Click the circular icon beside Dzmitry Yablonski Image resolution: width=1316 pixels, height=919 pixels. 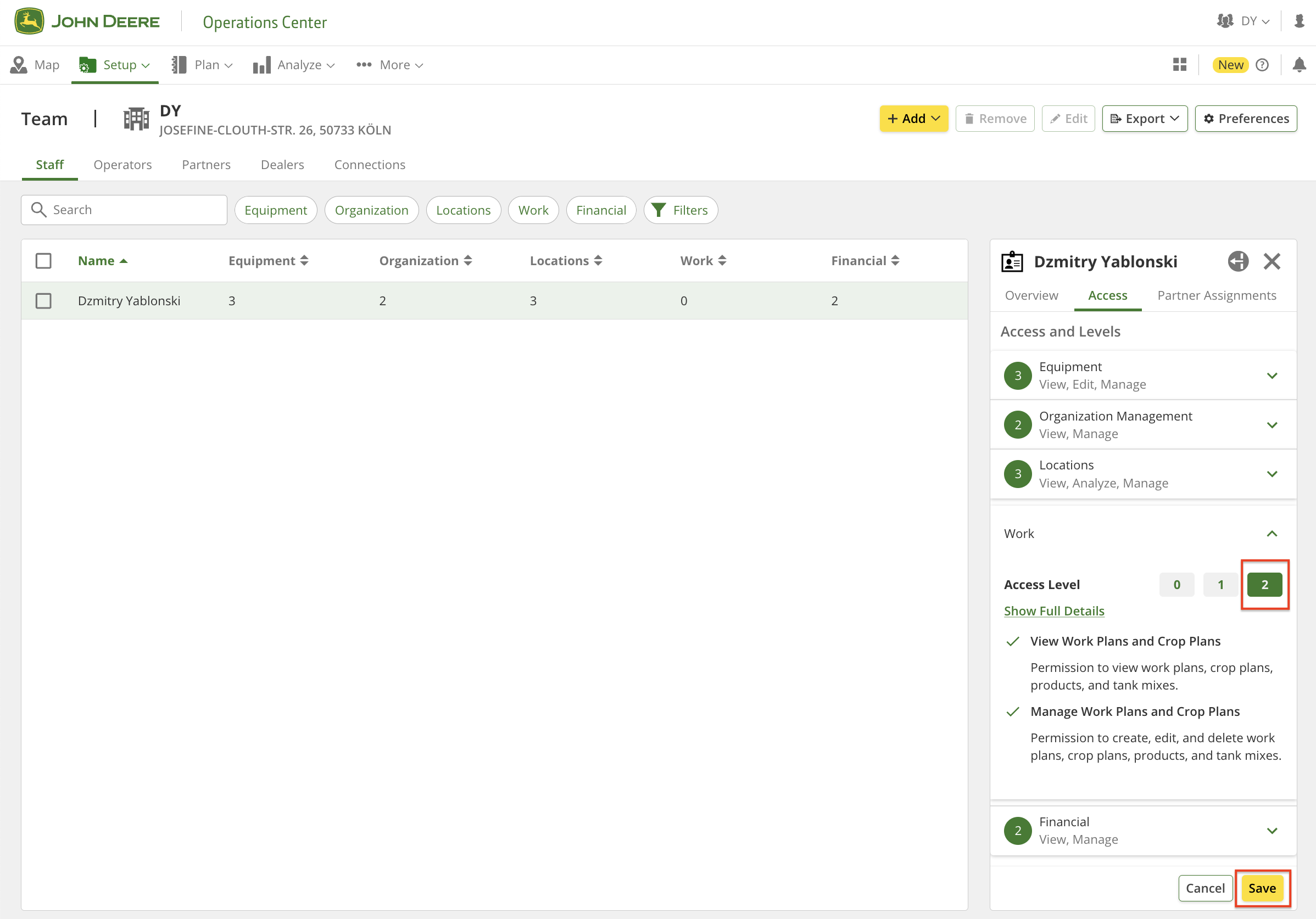pos(1237,262)
